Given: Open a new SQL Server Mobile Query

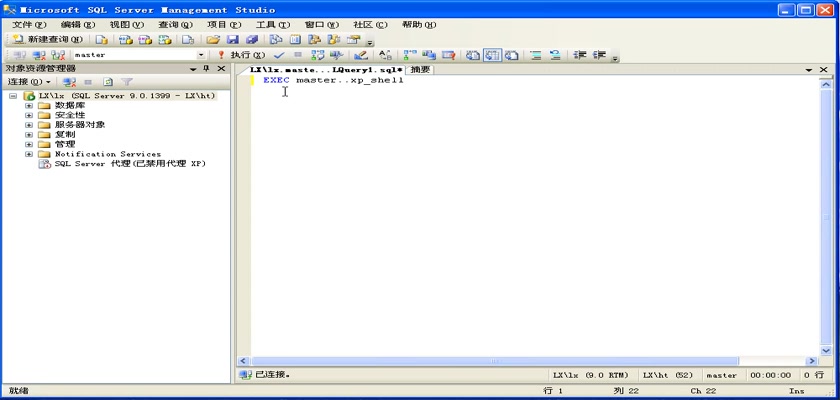Looking at the screenshot, I should 188,40.
